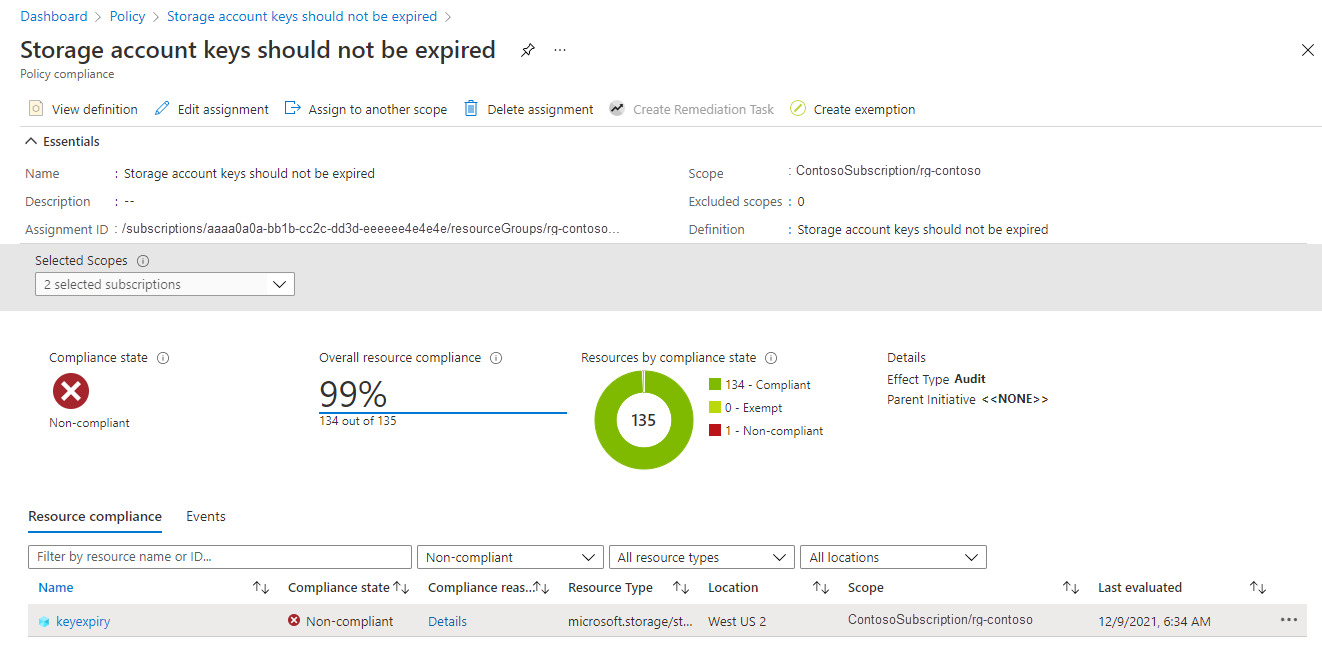Click the yellow-green Exempt legend swatch

(x=714, y=407)
